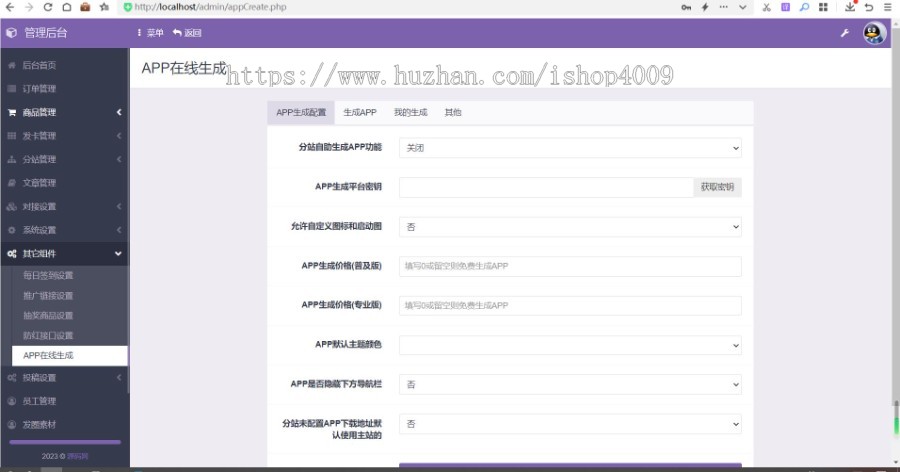Switch to the 我的生成 tab

(x=410, y=113)
